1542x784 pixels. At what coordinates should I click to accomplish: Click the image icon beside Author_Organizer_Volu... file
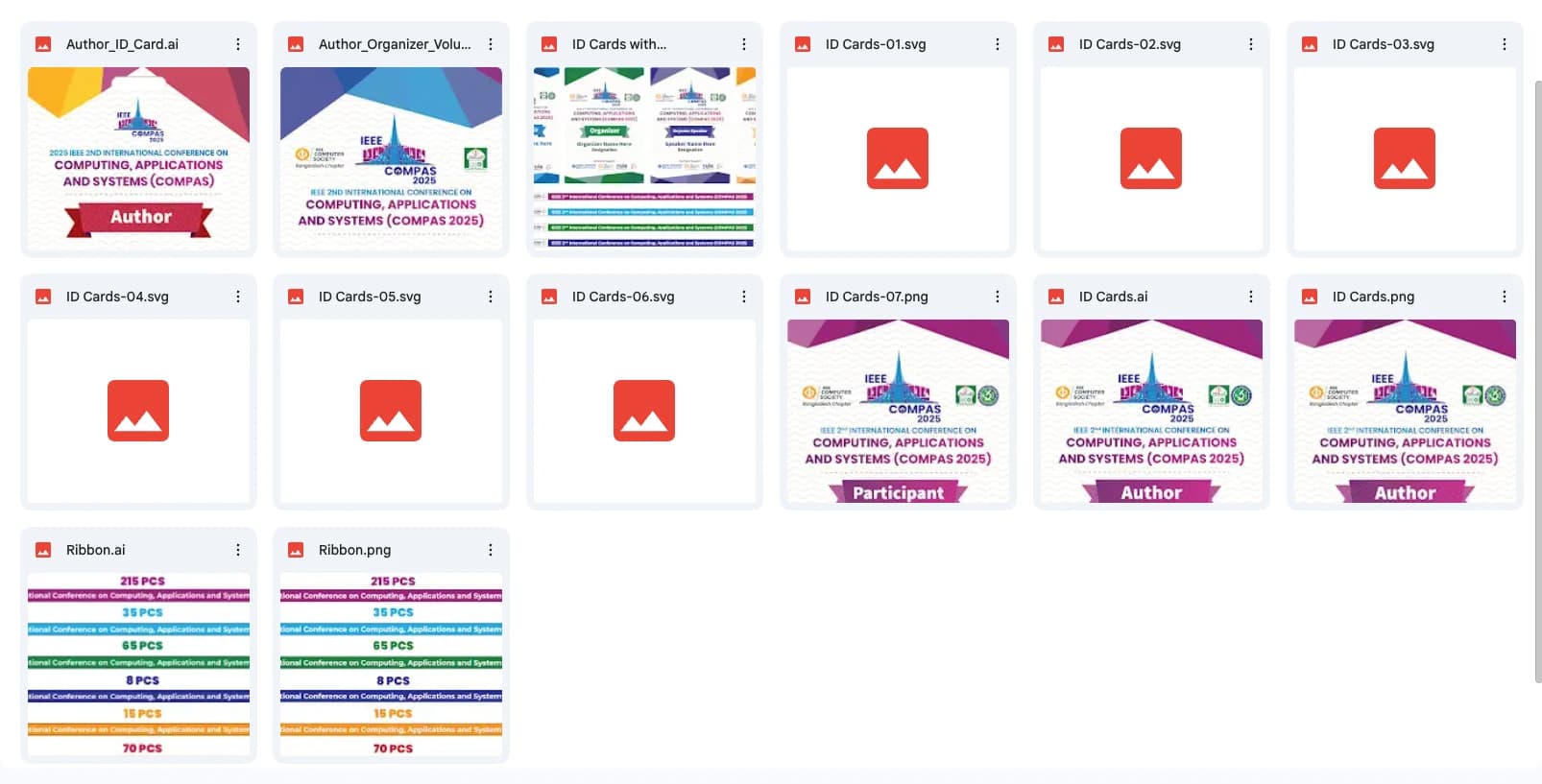point(296,44)
